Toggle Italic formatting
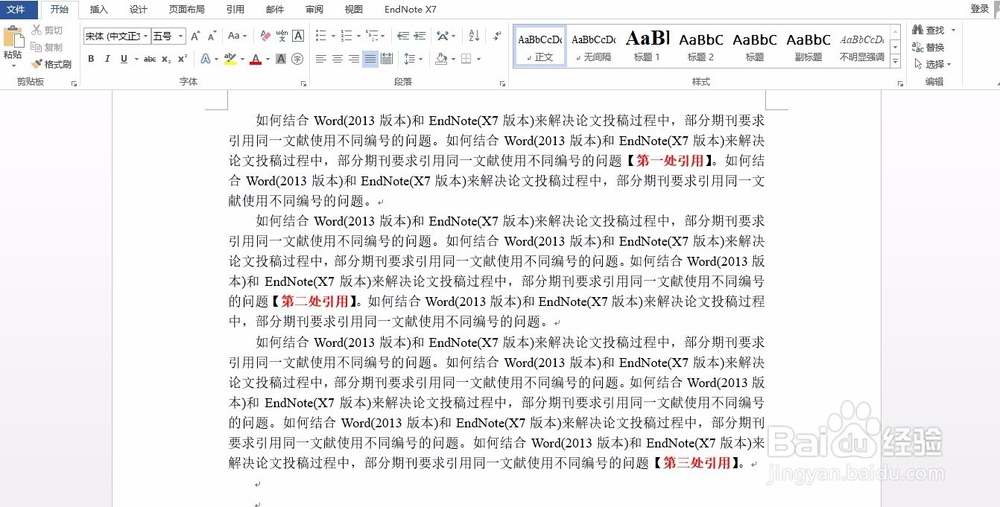Image resolution: width=1000 pixels, height=507 pixels. [x=107, y=59]
